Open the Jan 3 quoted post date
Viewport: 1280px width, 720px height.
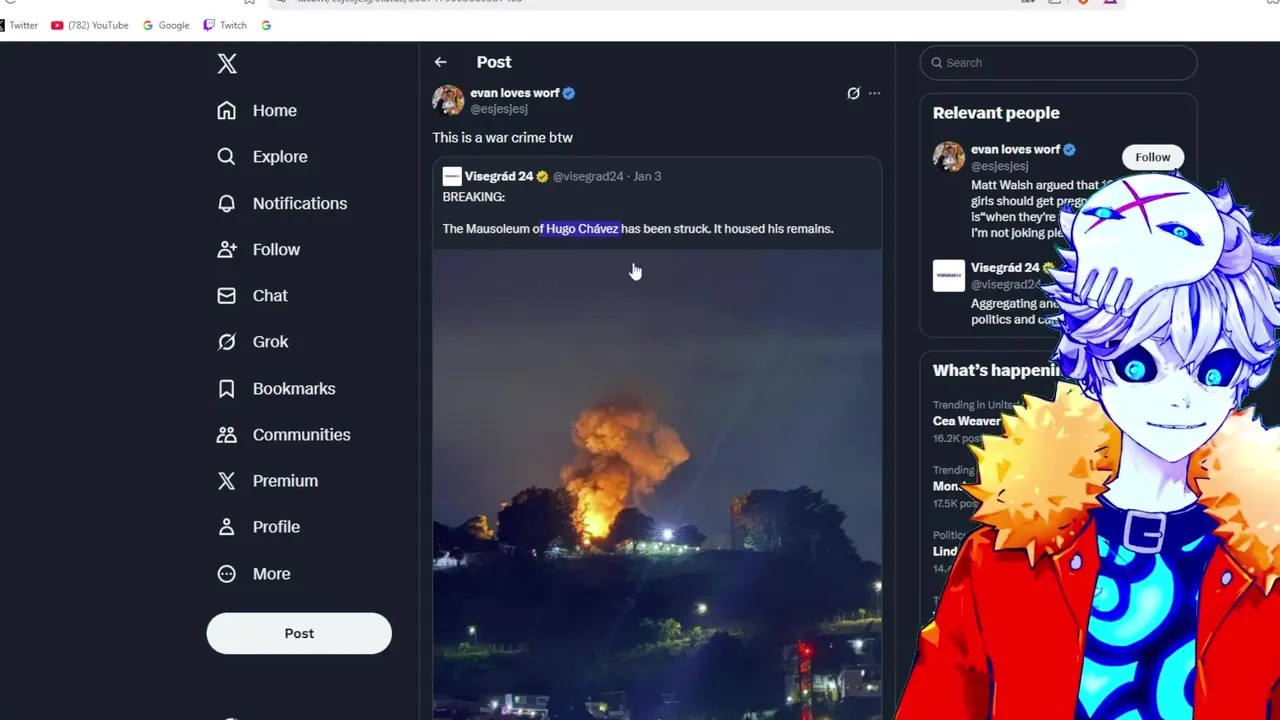pyautogui.click(x=647, y=176)
